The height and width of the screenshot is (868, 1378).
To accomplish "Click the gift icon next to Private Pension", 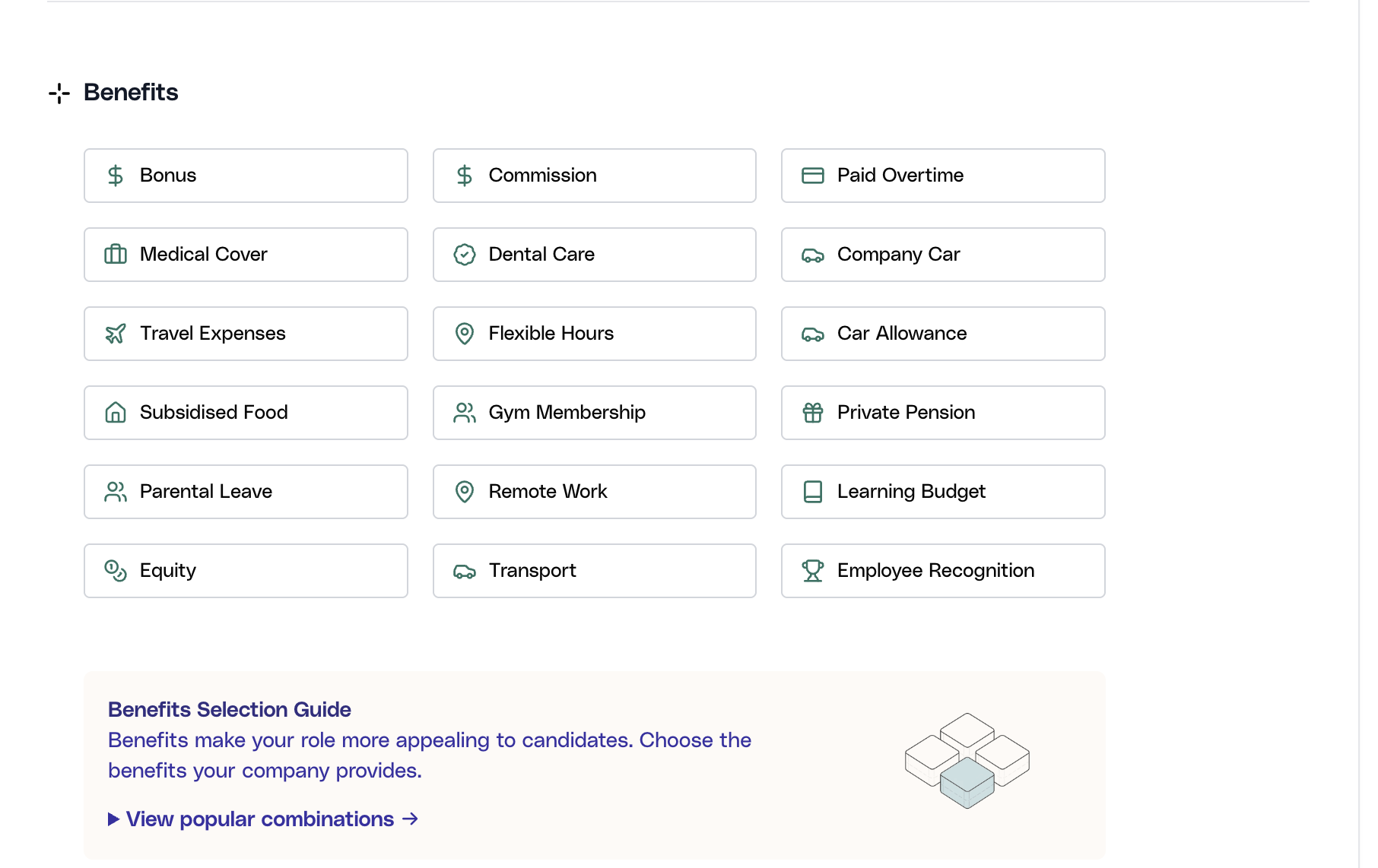I will [x=812, y=413].
